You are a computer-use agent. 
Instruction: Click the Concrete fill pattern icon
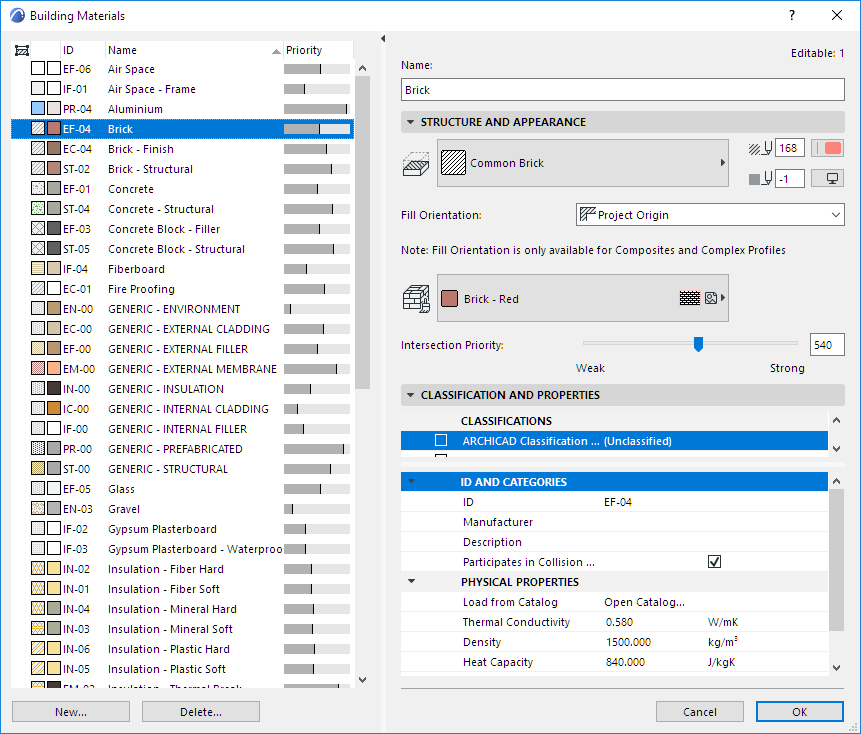[38, 188]
